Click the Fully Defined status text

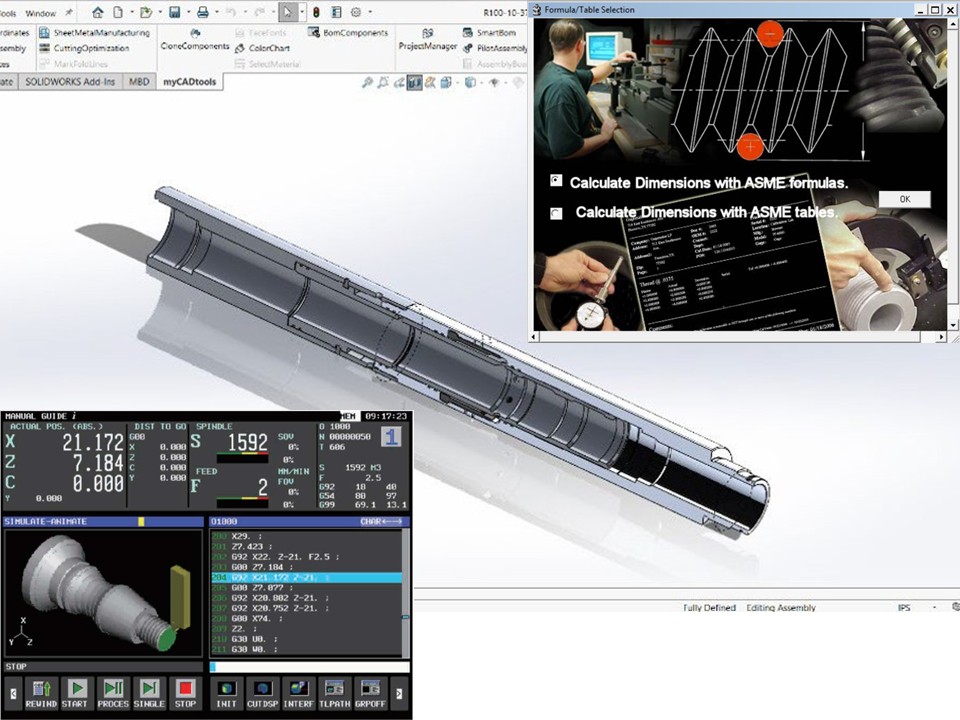pyautogui.click(x=710, y=607)
